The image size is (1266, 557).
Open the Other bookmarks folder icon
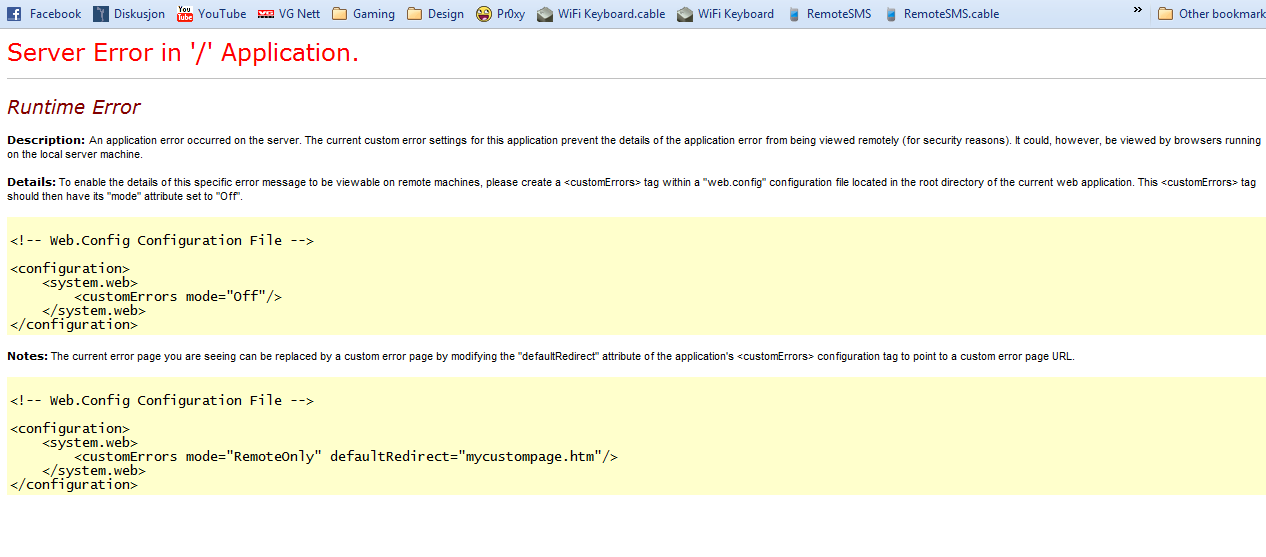[x=1166, y=14]
